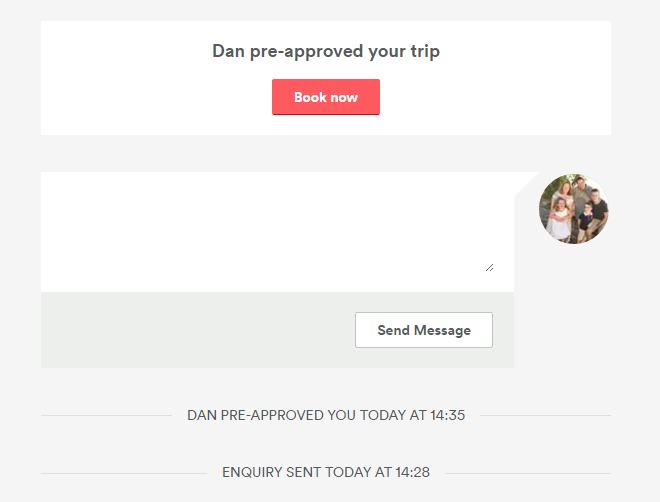The image size is (660, 502).
Task: Focus the empty message text area
Action: (270, 228)
